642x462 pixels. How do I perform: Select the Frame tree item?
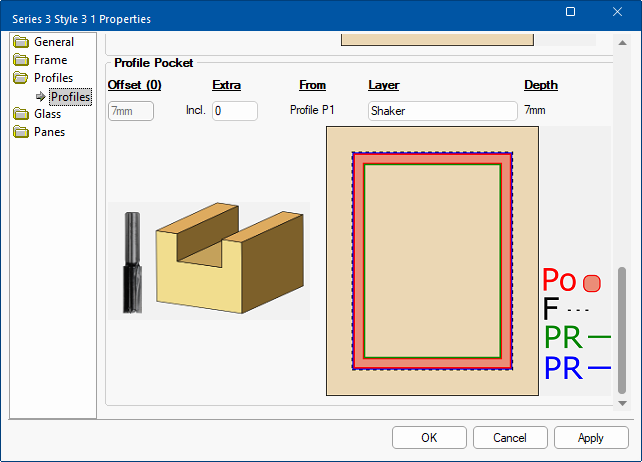(50, 60)
